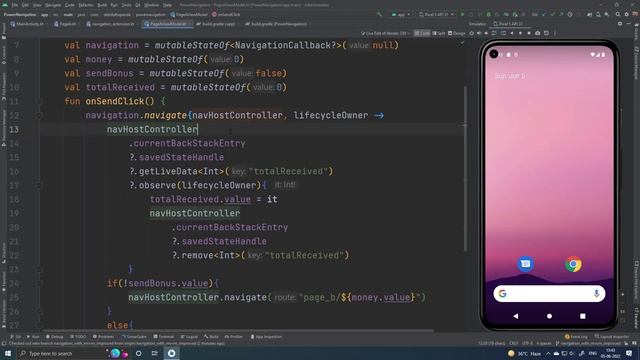Place cursor on line 18 totalReceived.value

pos(200,199)
